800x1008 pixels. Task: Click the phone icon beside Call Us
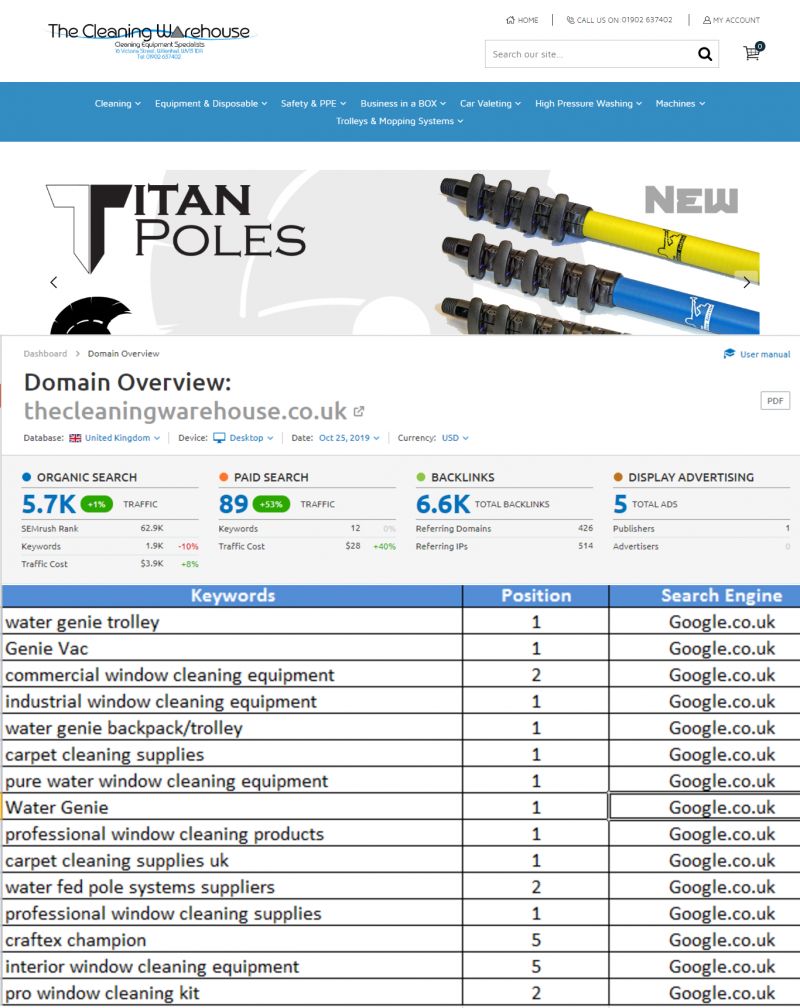pyautogui.click(x=570, y=20)
